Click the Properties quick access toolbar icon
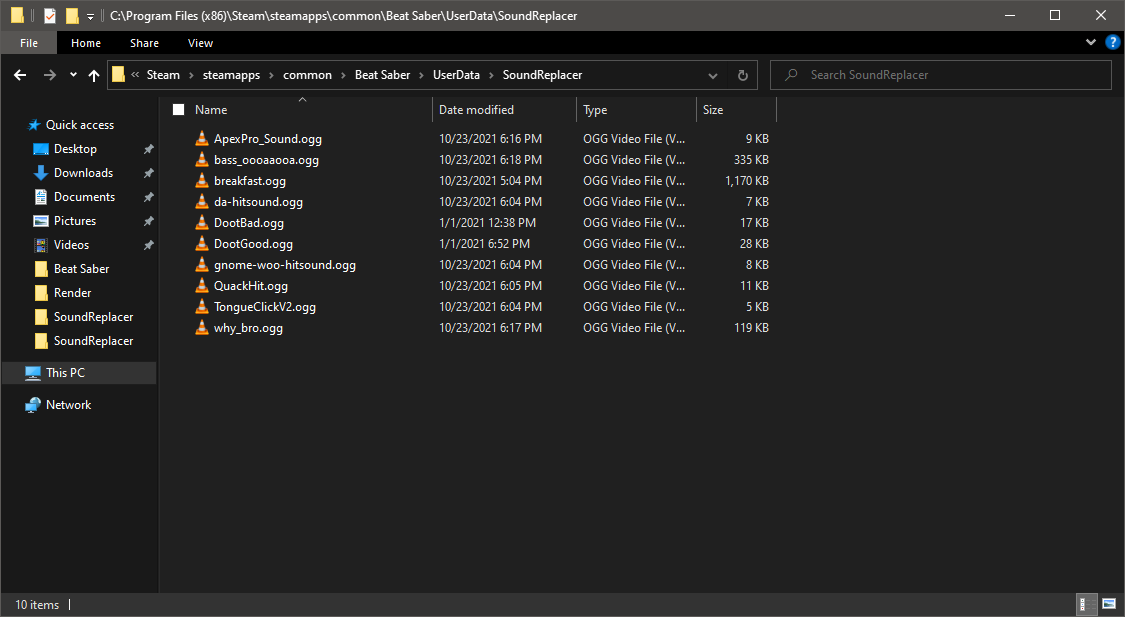1125x617 pixels. tap(50, 15)
